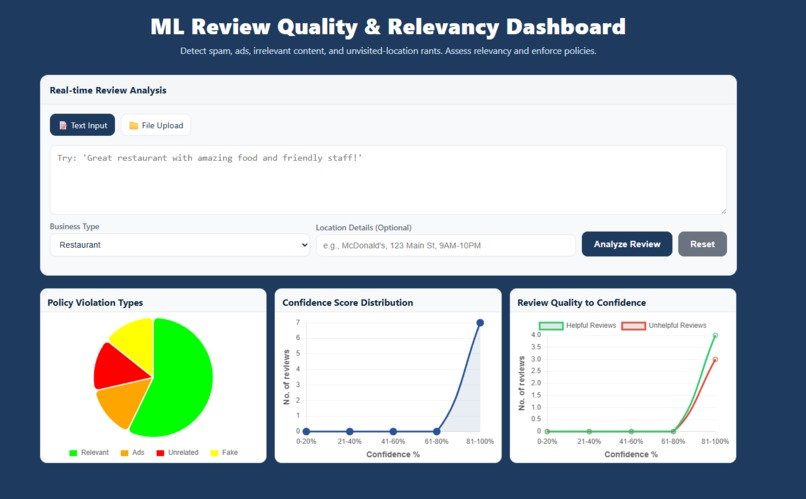Toggle the Relevant legend item in pie chart

coord(89,453)
